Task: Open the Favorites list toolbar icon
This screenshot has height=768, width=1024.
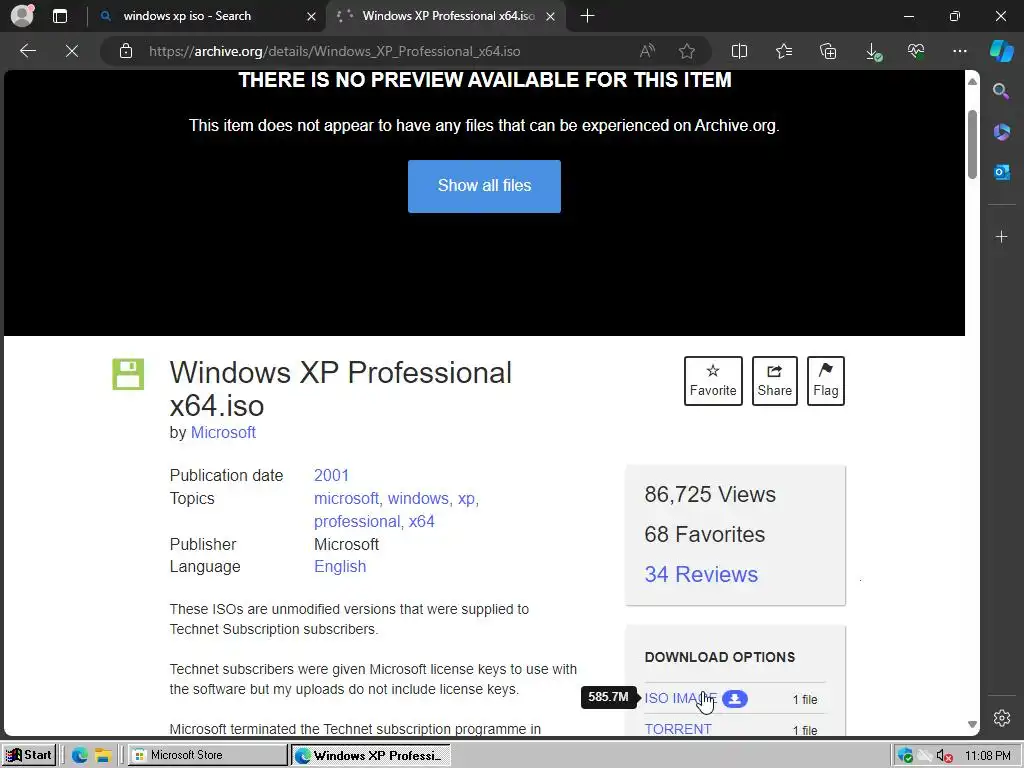Action: point(784,51)
